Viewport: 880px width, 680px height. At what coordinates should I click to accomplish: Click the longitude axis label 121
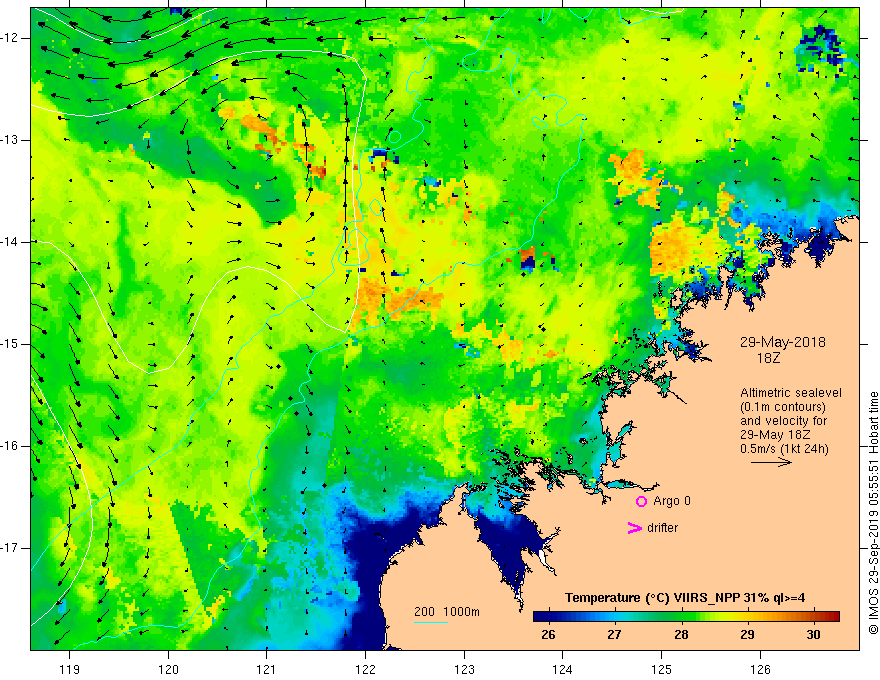pos(267,669)
